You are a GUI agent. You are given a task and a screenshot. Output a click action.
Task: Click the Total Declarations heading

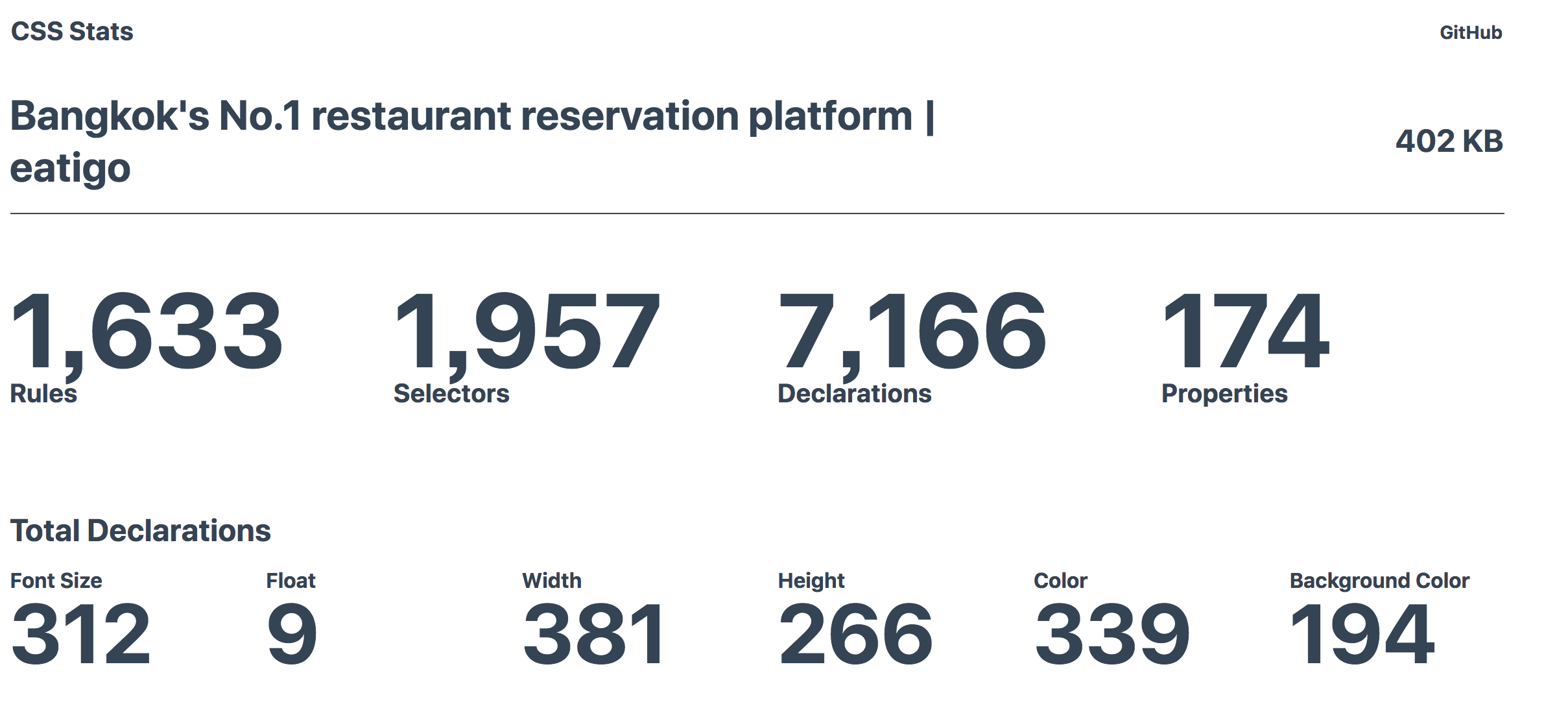(140, 531)
